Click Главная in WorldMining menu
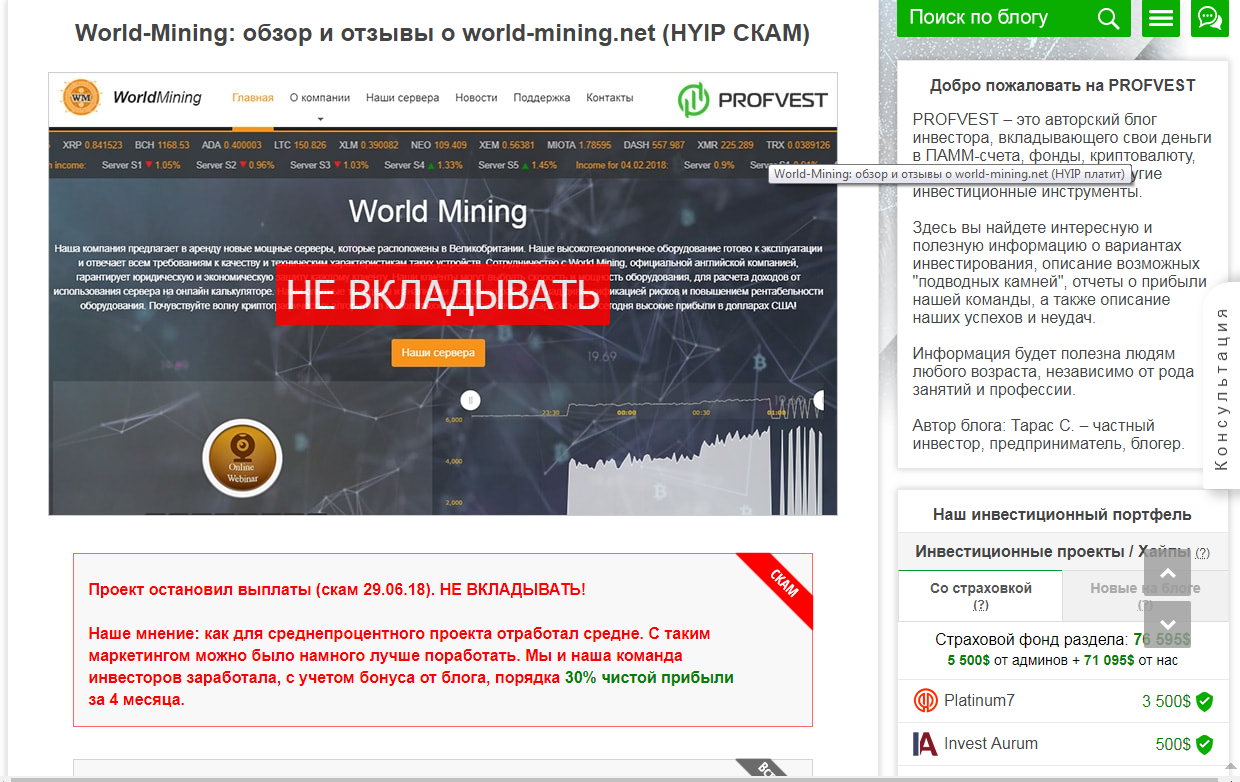Viewport: 1240px width, 782px height. click(x=253, y=98)
